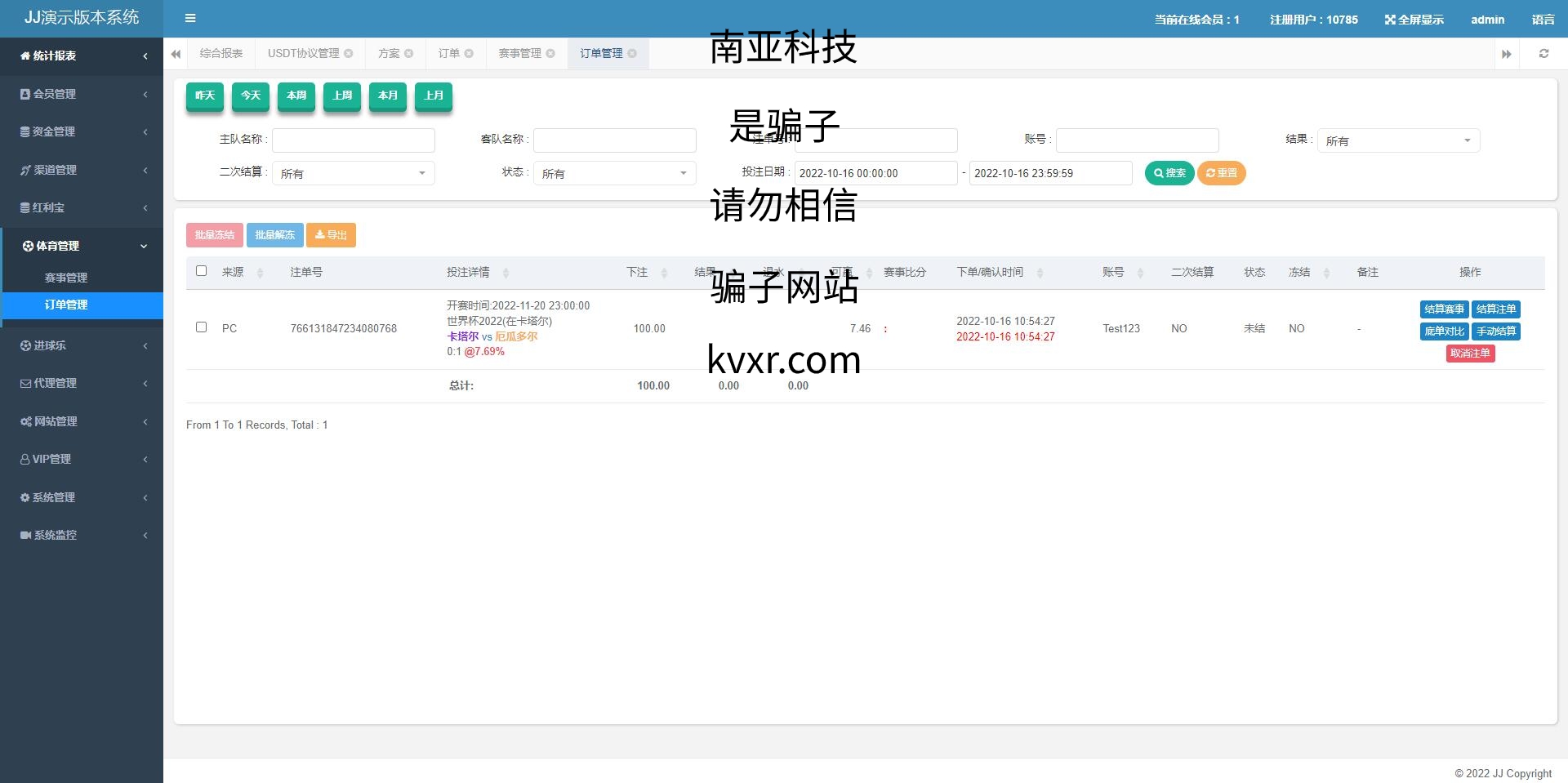Click the tab scroll-right double arrow
This screenshot has width=1568, height=783.
[1507, 54]
